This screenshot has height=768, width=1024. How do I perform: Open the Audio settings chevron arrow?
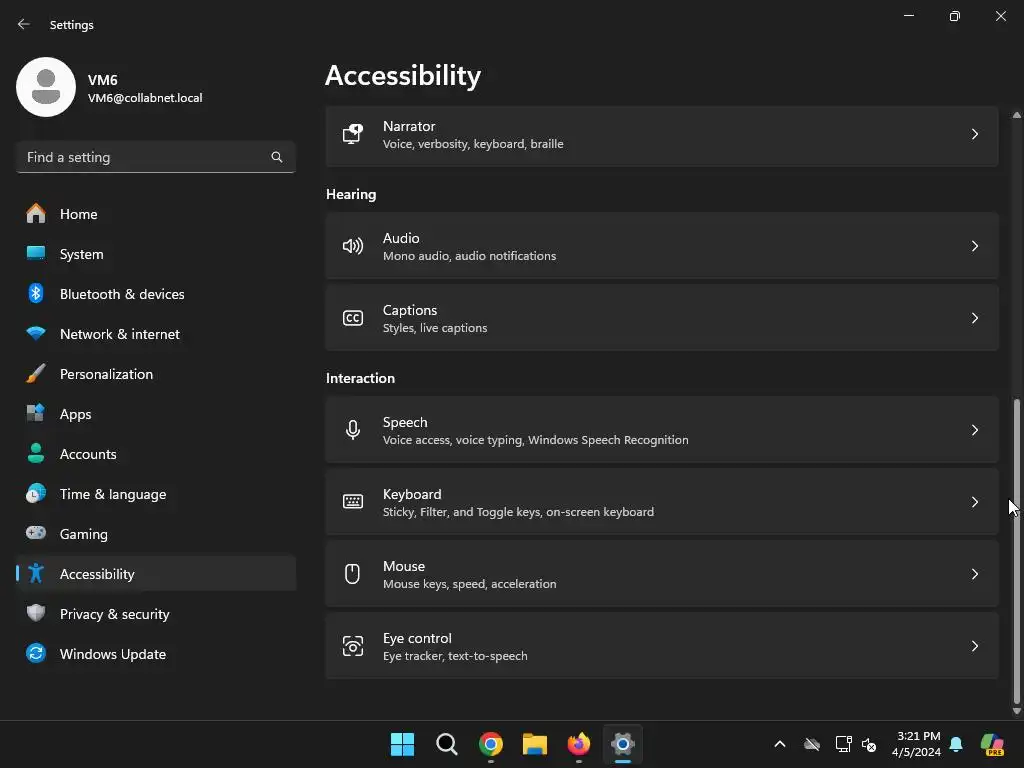(974, 246)
